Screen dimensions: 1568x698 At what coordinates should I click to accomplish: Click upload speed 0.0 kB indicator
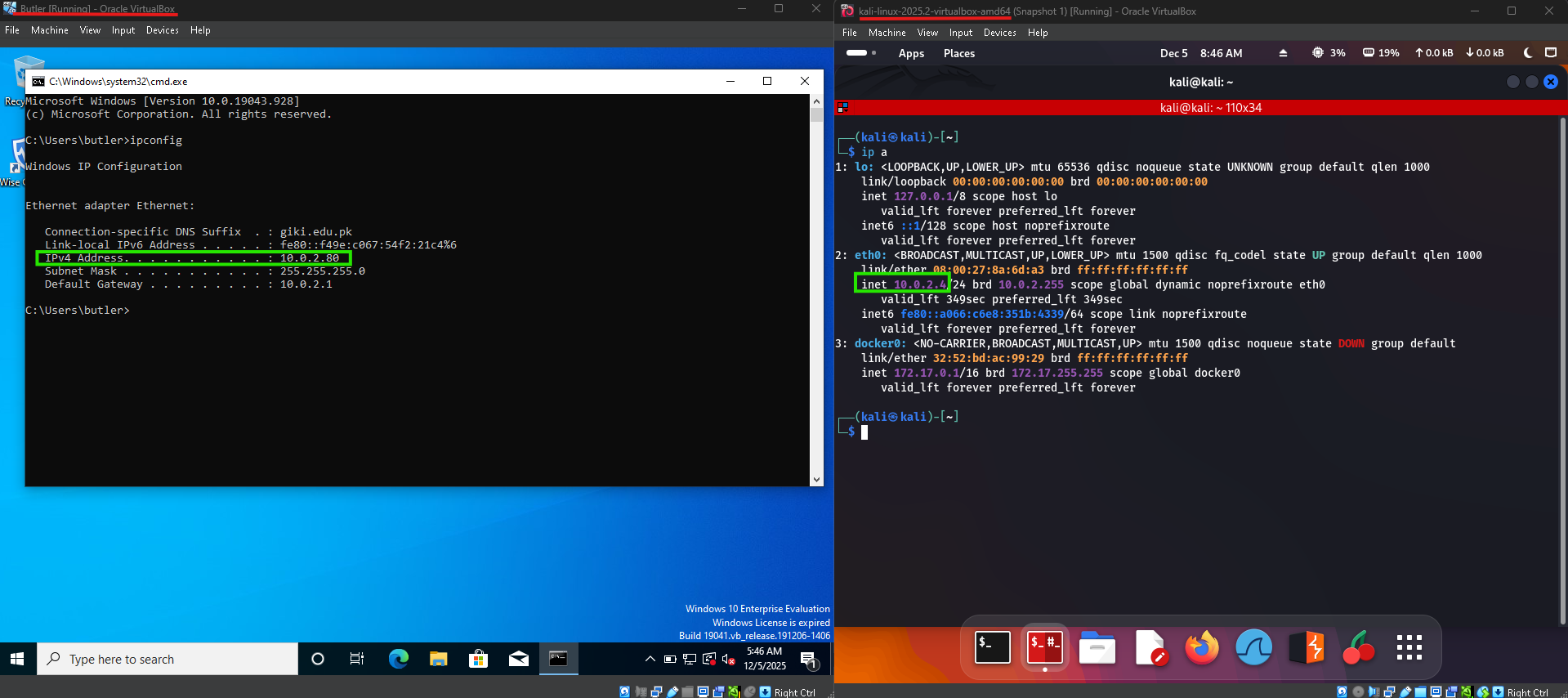(x=1434, y=52)
